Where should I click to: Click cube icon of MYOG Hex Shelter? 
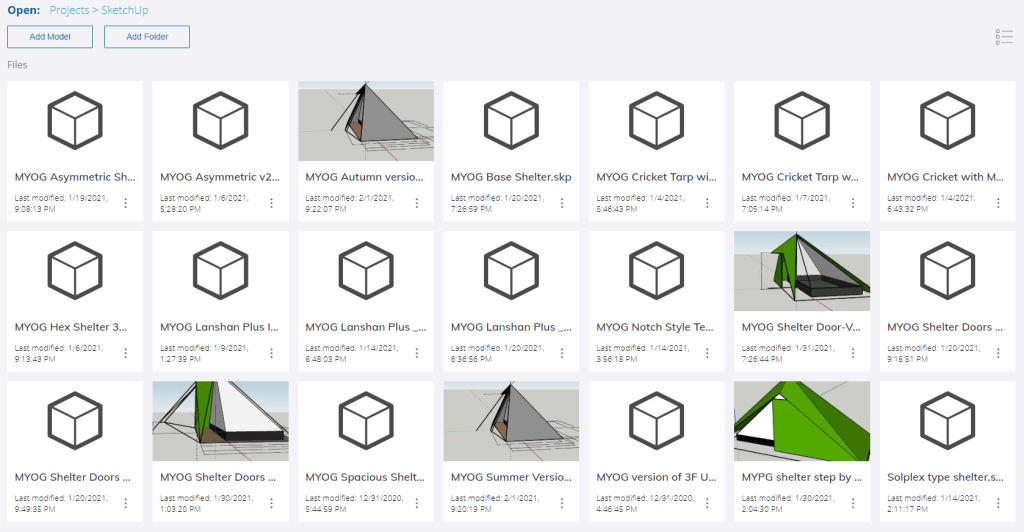pos(75,271)
